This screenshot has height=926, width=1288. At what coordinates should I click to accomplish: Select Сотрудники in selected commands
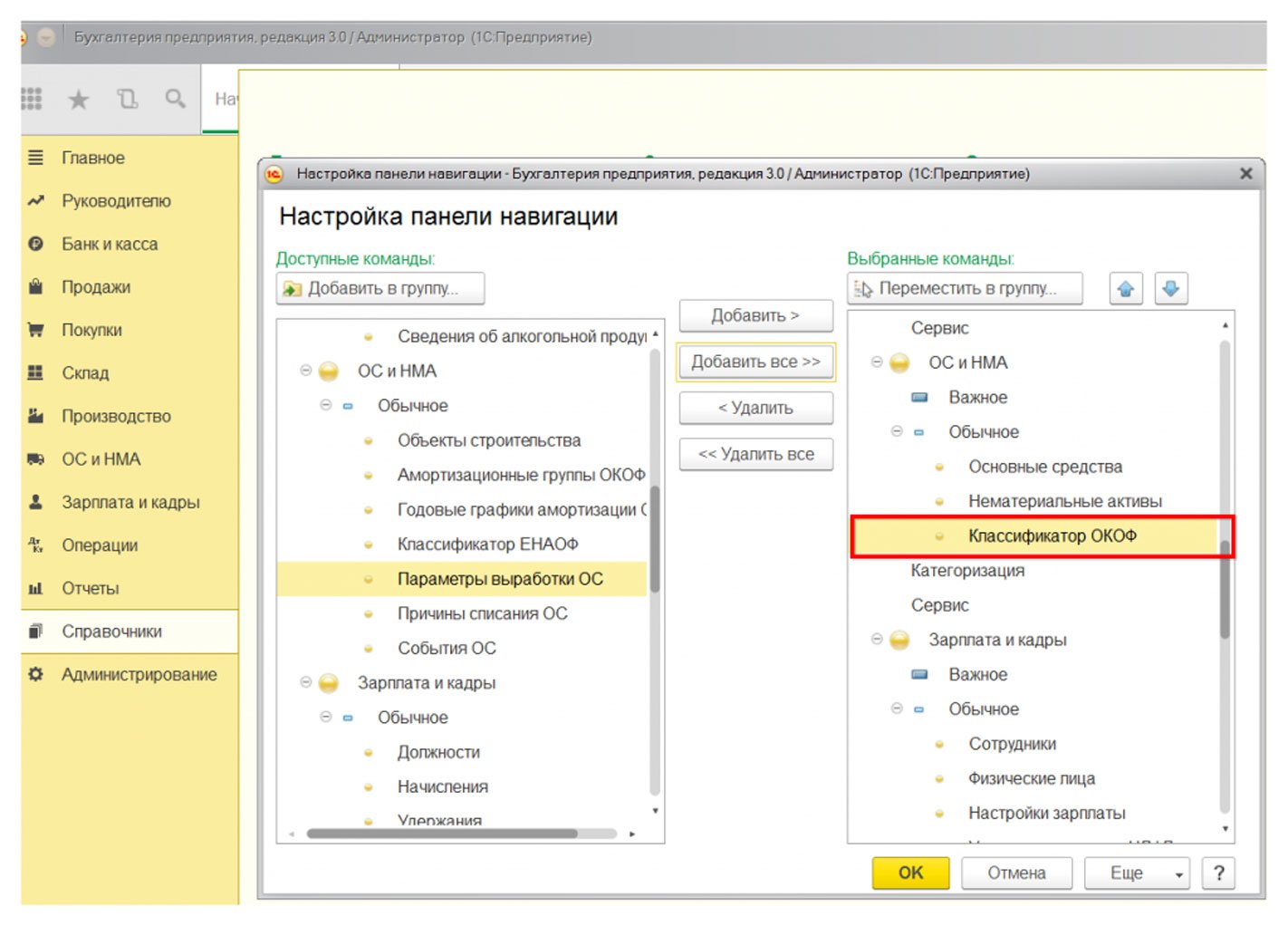1012,744
